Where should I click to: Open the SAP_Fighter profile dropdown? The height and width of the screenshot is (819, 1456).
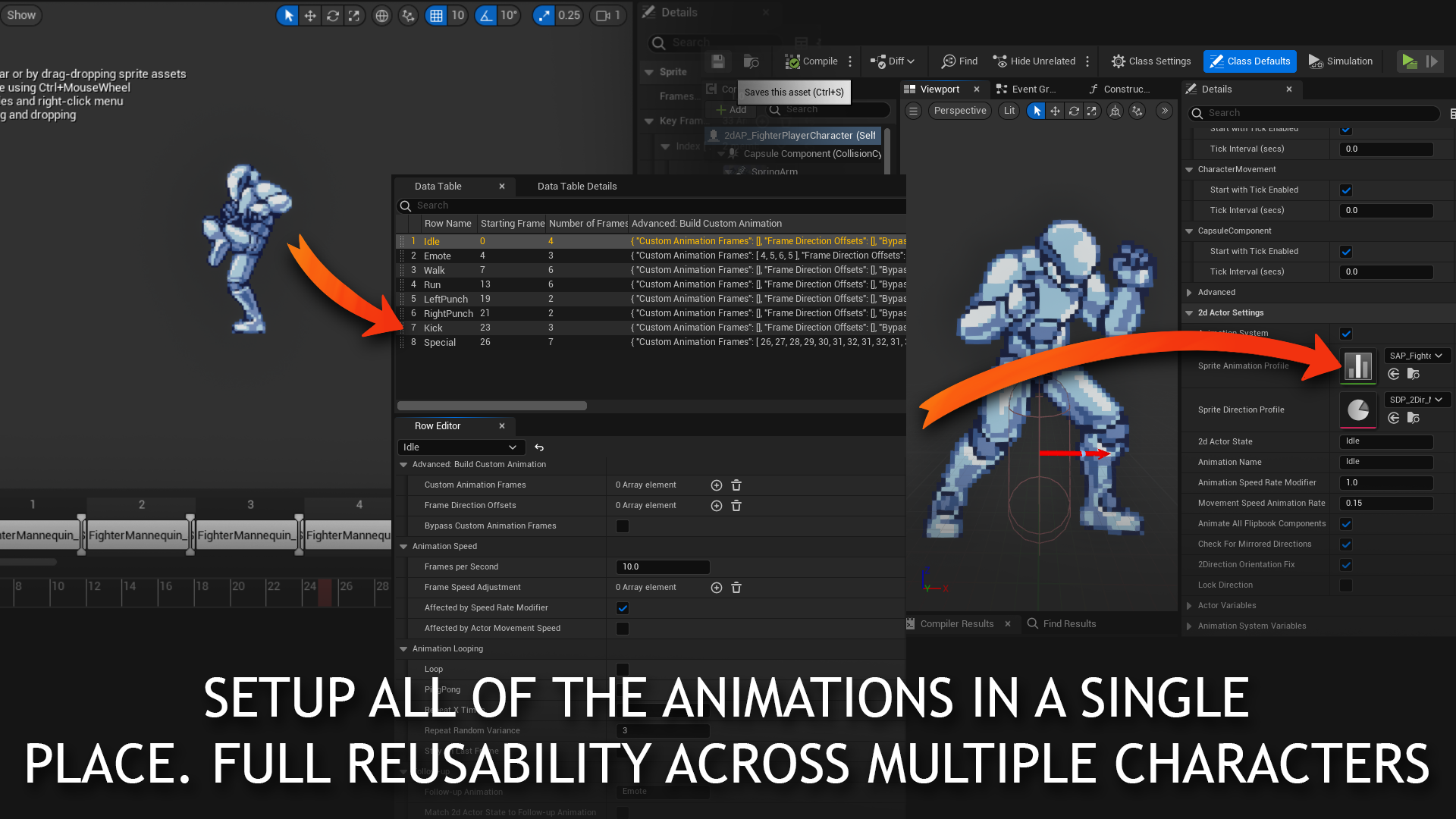click(x=1417, y=355)
